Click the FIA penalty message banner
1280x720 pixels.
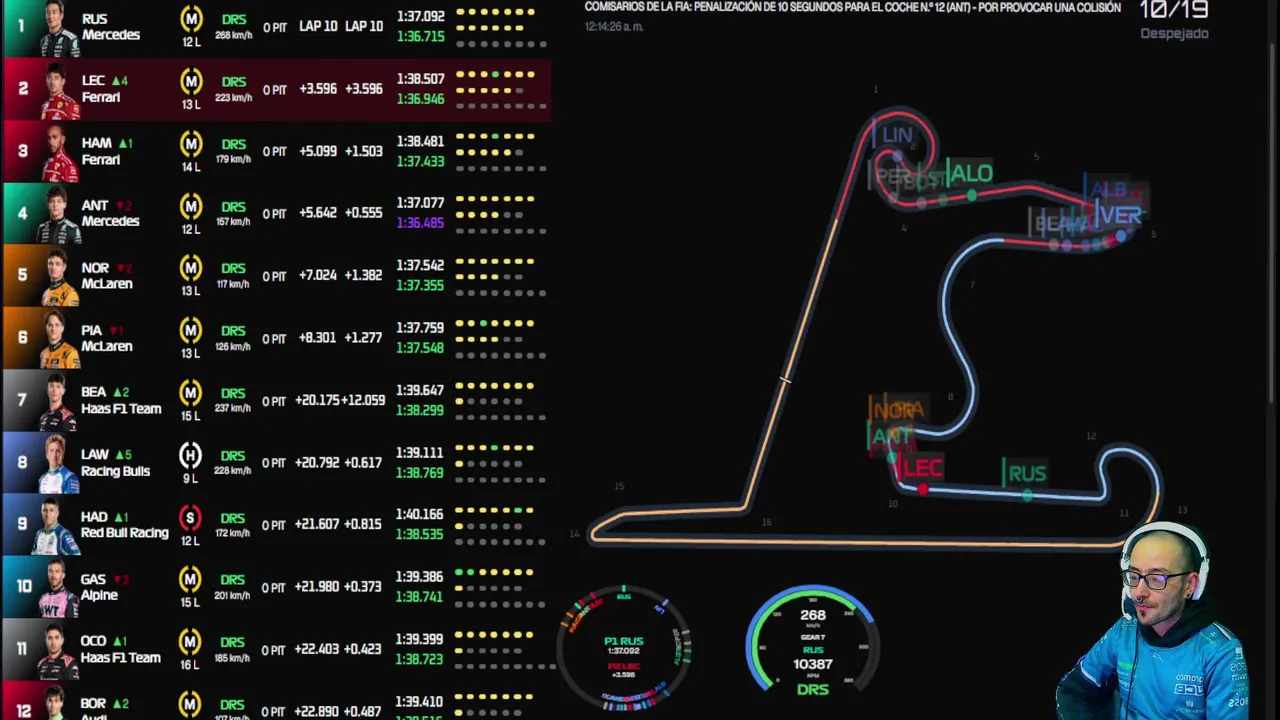coord(852,8)
